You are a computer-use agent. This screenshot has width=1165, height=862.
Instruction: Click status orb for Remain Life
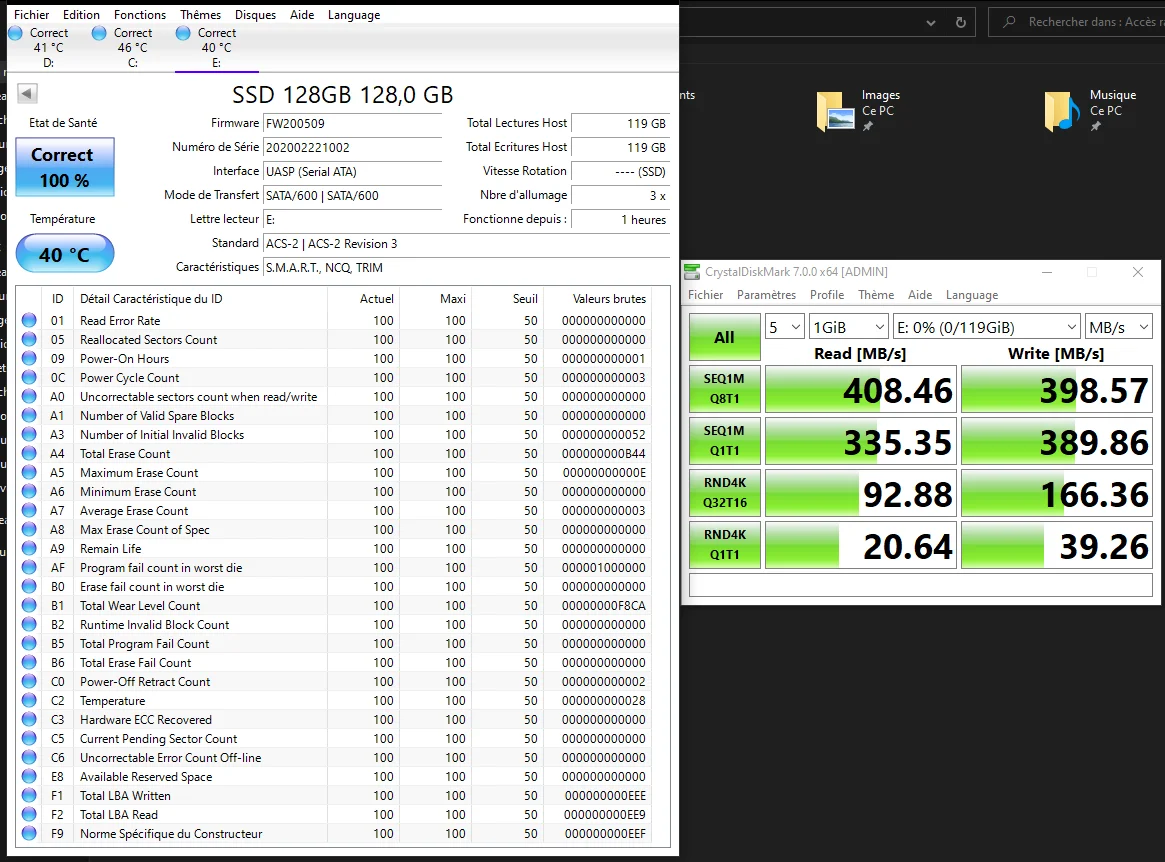click(x=29, y=548)
